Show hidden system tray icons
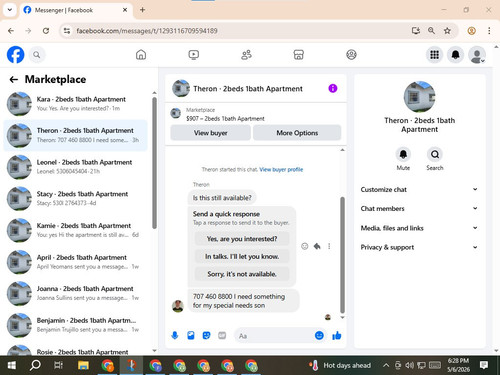This screenshot has height=375, width=500. pyautogui.click(x=386, y=366)
